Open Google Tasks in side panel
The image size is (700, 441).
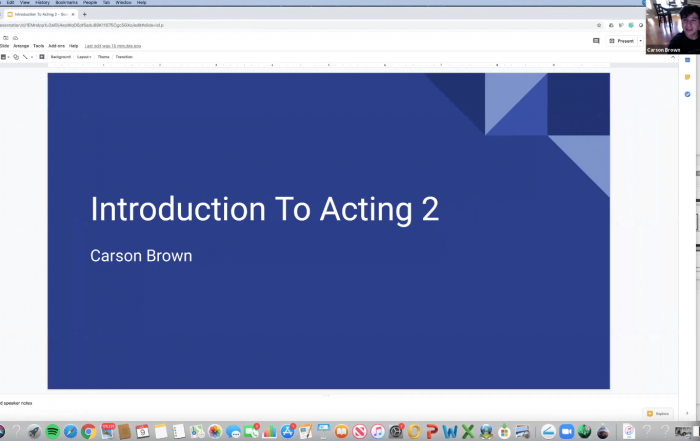point(687,94)
